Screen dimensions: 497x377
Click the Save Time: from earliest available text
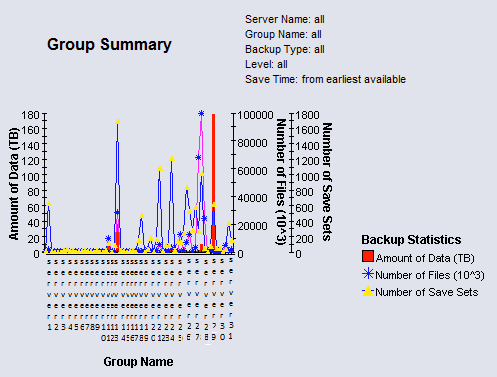pyautogui.click(x=325, y=79)
